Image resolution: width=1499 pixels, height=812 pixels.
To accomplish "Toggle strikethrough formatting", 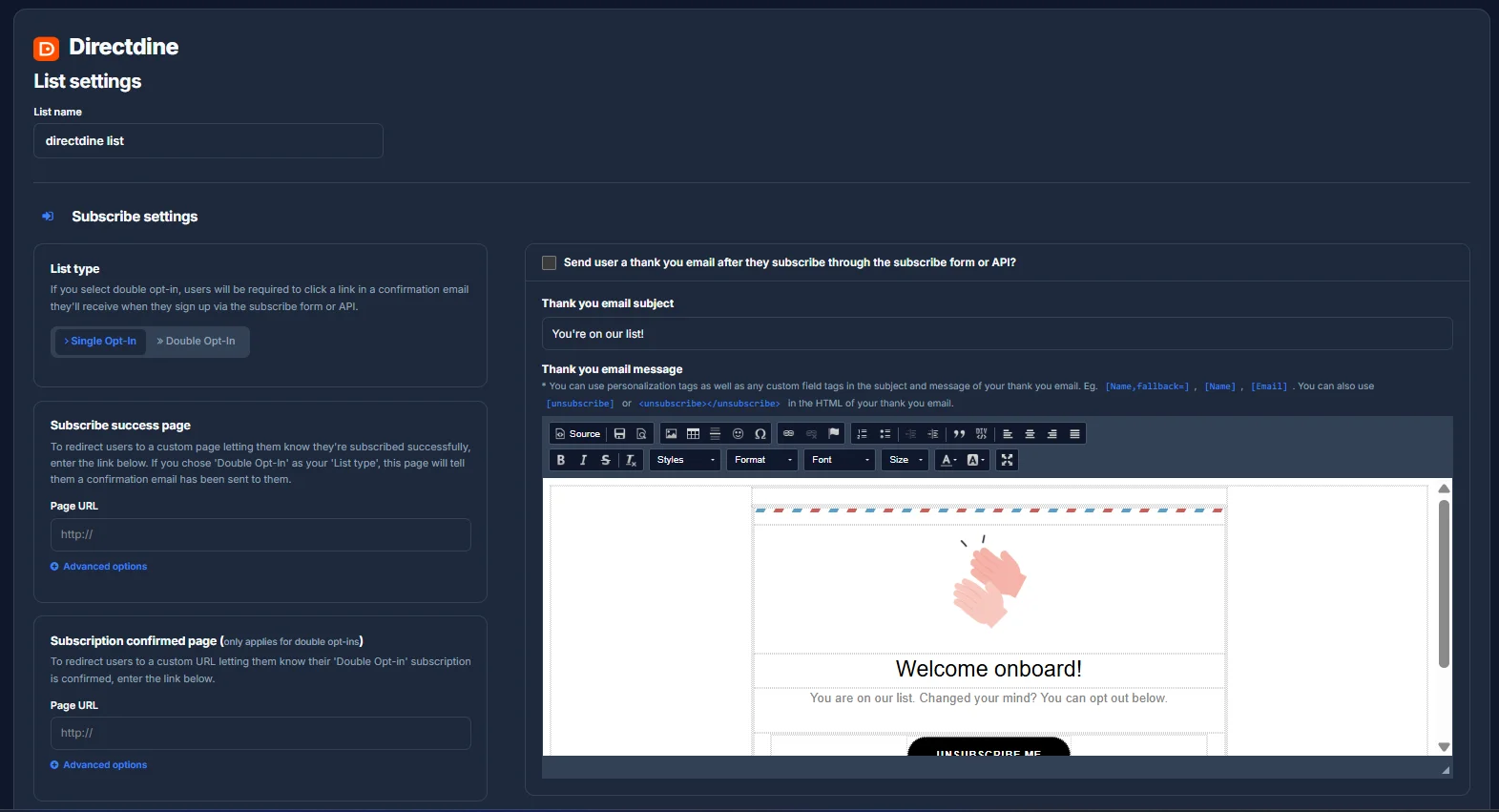I will point(605,460).
